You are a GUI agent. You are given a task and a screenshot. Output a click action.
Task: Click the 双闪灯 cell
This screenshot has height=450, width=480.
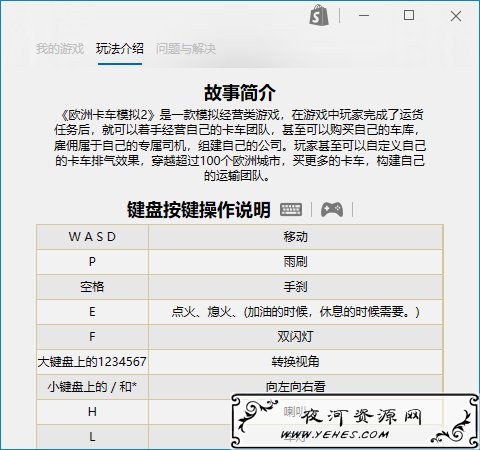[295, 337]
